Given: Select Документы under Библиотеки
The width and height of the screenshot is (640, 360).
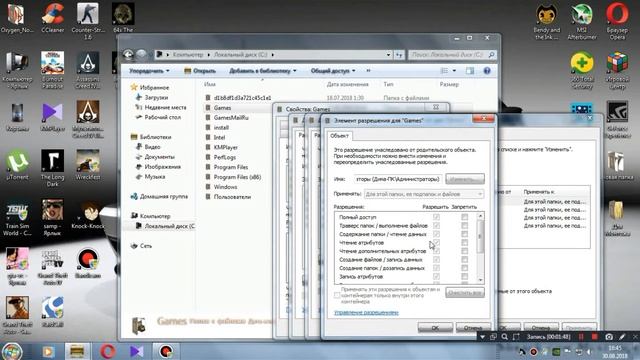Looking at the screenshot, I should pos(159,157).
